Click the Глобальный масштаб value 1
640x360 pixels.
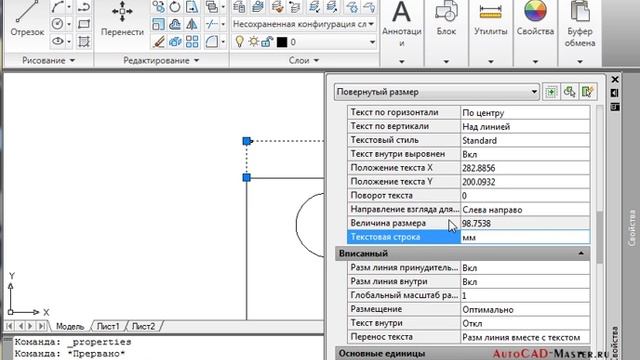(525, 295)
